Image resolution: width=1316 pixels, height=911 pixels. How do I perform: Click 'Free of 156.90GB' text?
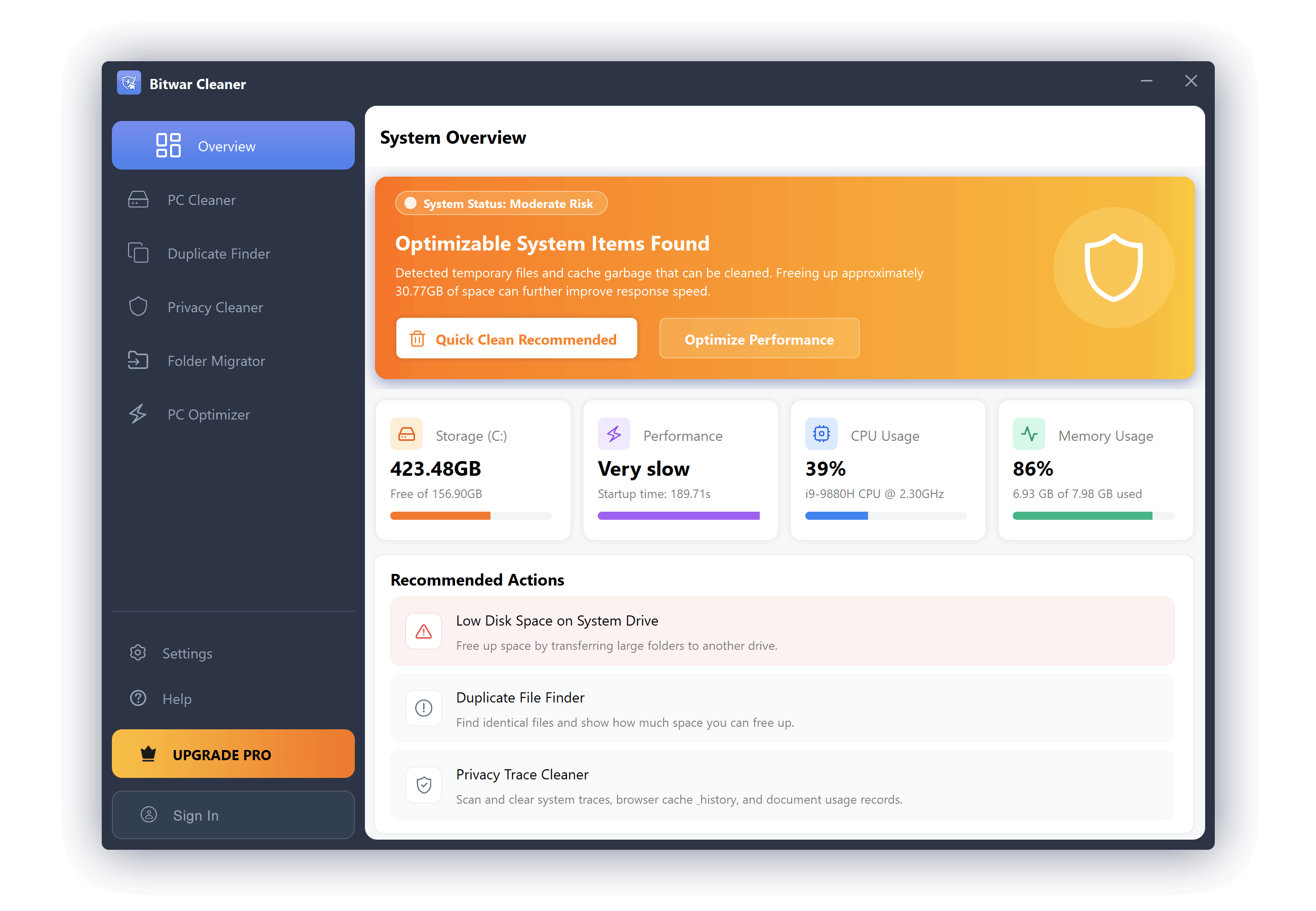pos(436,494)
